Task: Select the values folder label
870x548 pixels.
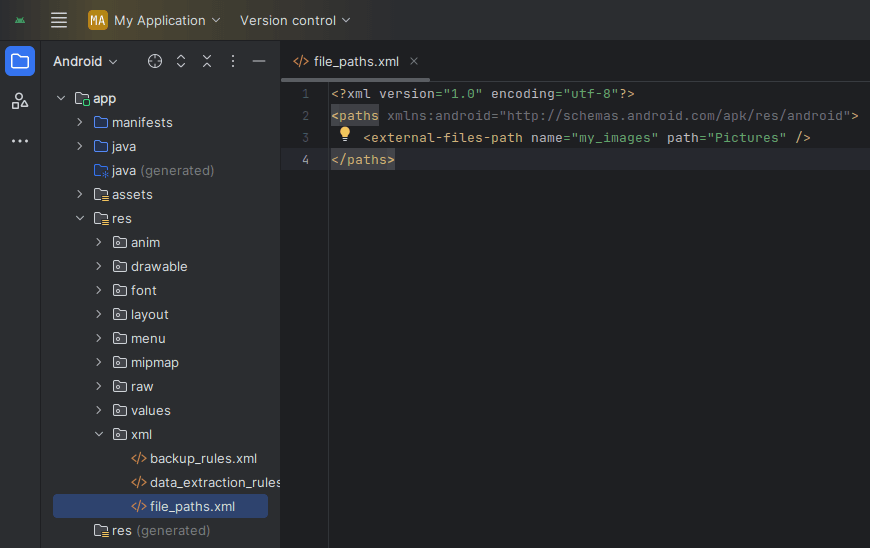Action: coord(151,410)
